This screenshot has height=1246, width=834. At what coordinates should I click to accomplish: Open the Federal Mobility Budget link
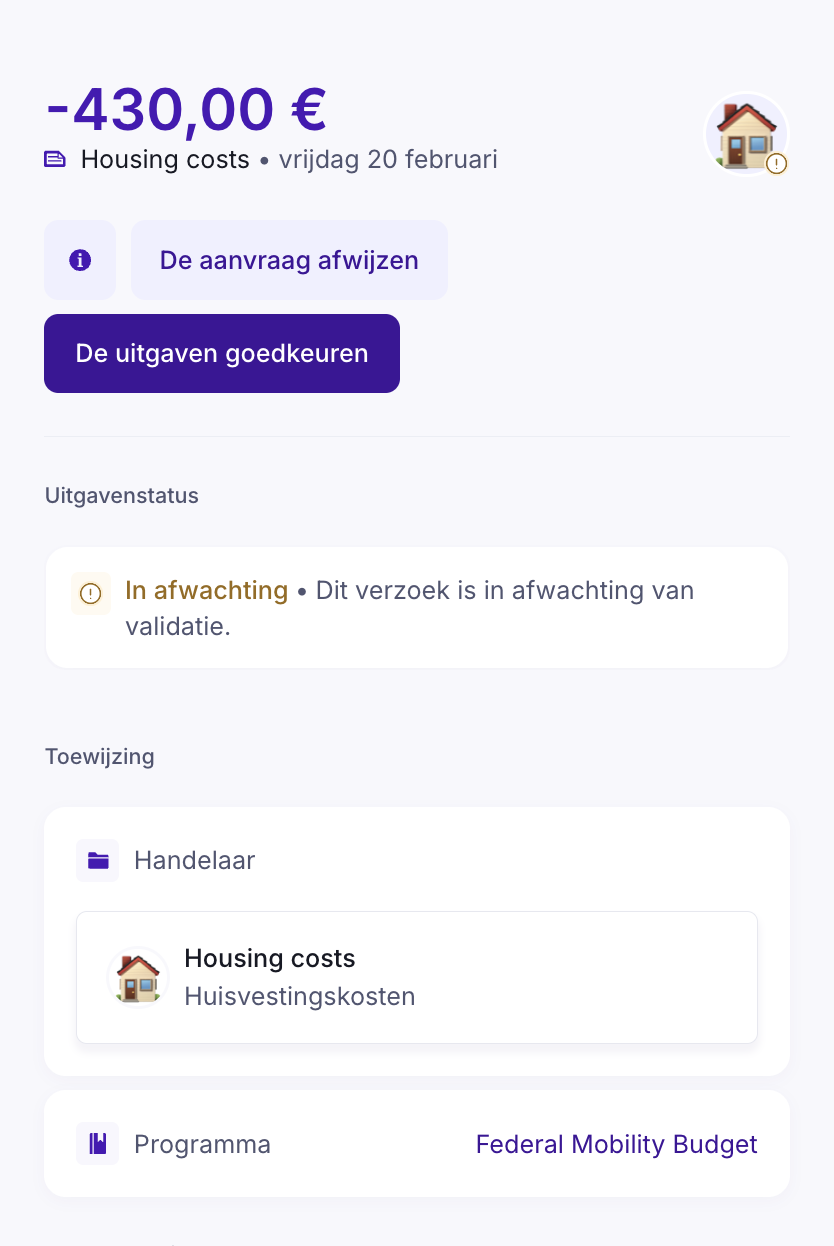[616, 1144]
